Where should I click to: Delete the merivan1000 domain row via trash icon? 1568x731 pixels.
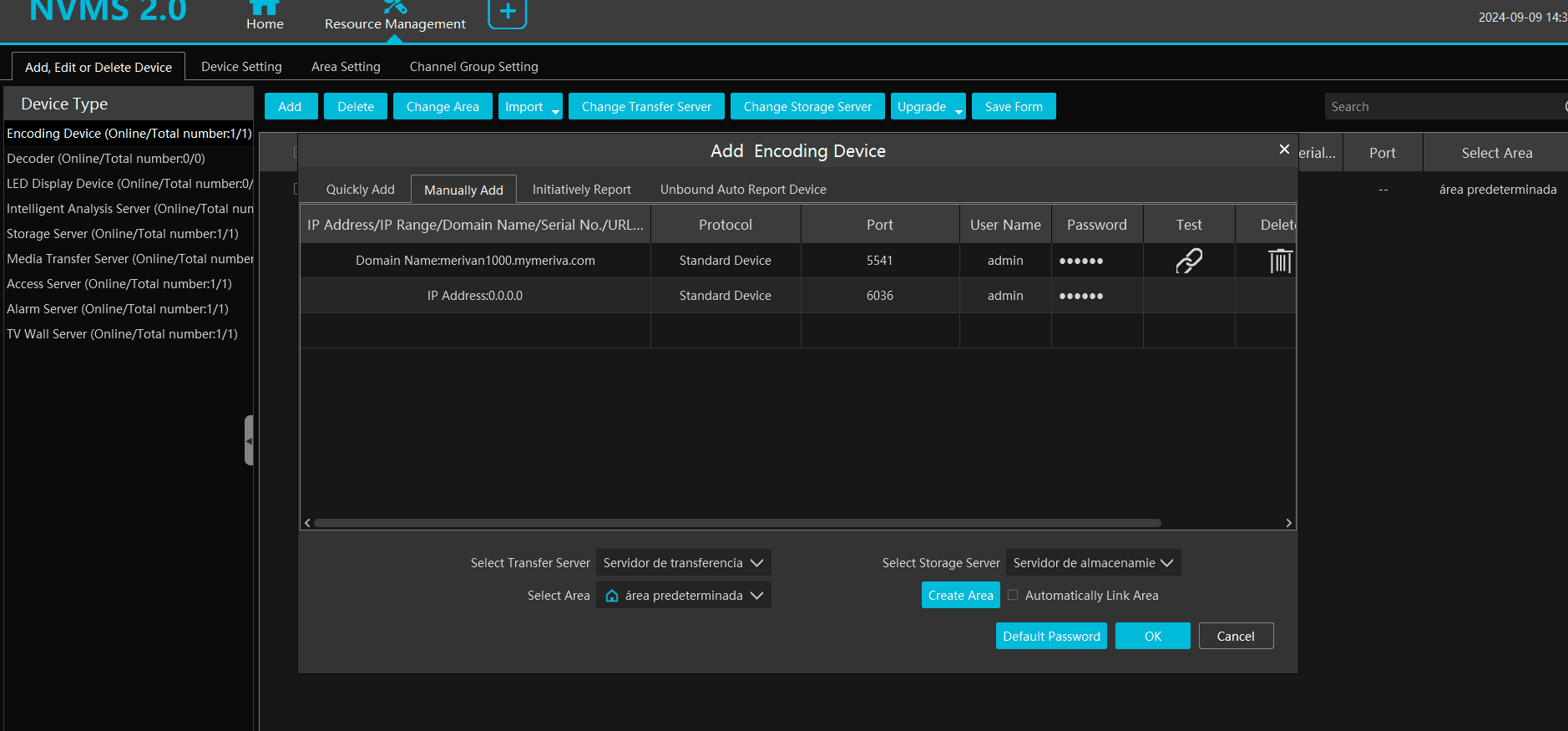click(1279, 261)
